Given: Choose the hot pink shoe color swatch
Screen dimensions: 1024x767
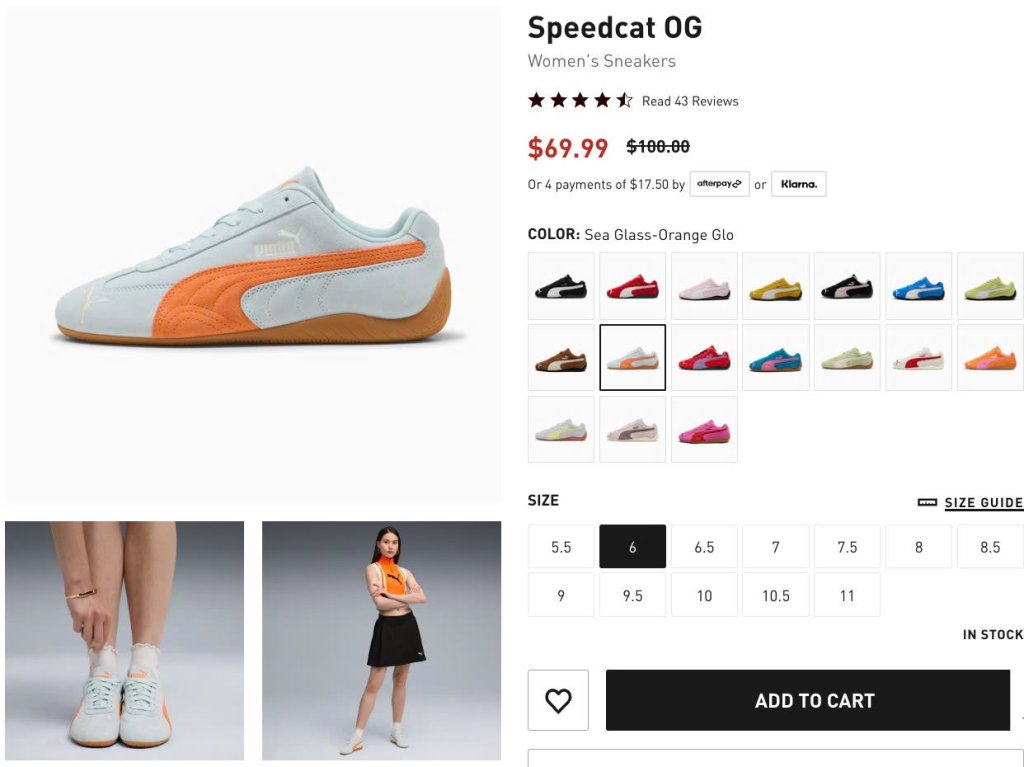Looking at the screenshot, I should pyautogui.click(x=704, y=430).
